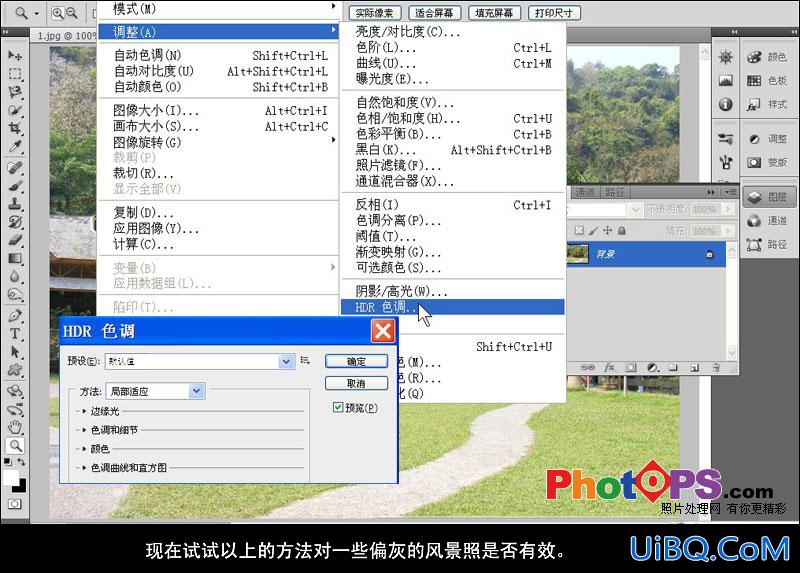Select the Custom Shape tool
The height and width of the screenshot is (573, 800).
point(15,370)
